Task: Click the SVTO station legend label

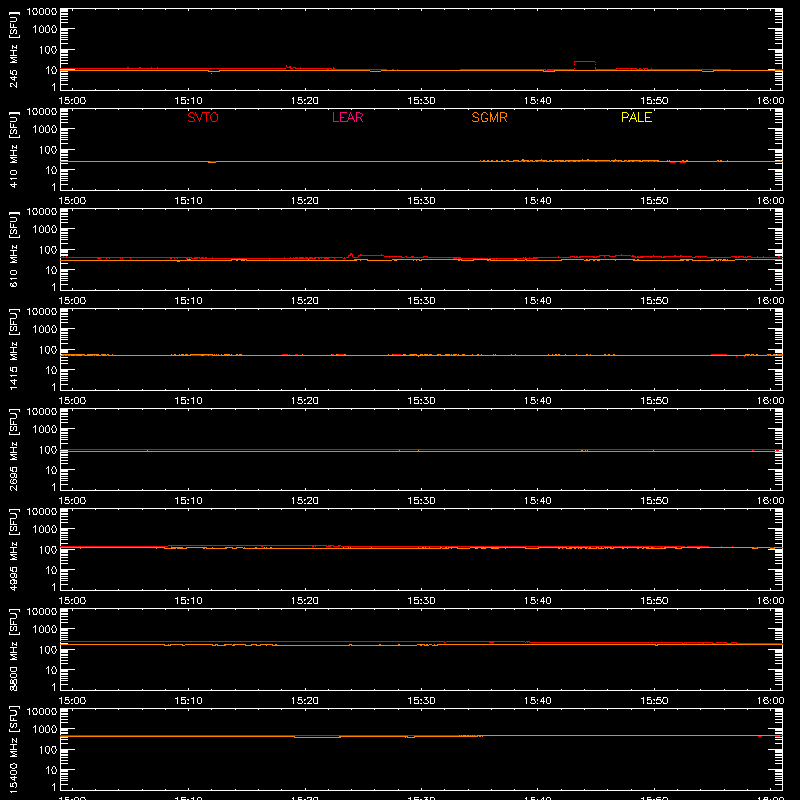Action: [203, 117]
